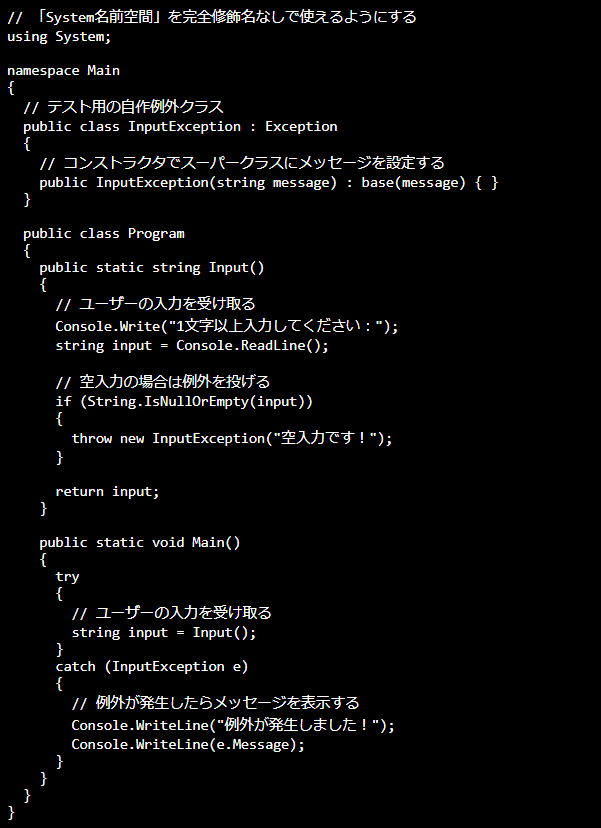
Task: Click the 'namespace Main' declaration
Action: pyautogui.click(x=63, y=71)
